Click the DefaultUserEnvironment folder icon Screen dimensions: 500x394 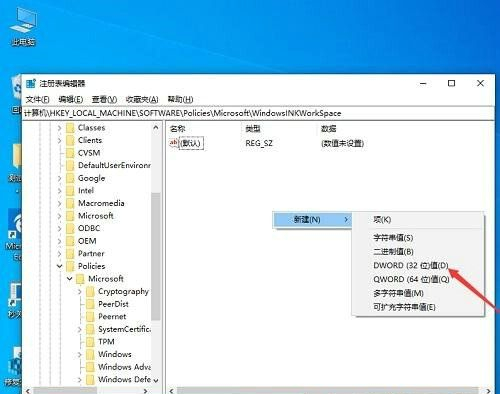click(70, 165)
